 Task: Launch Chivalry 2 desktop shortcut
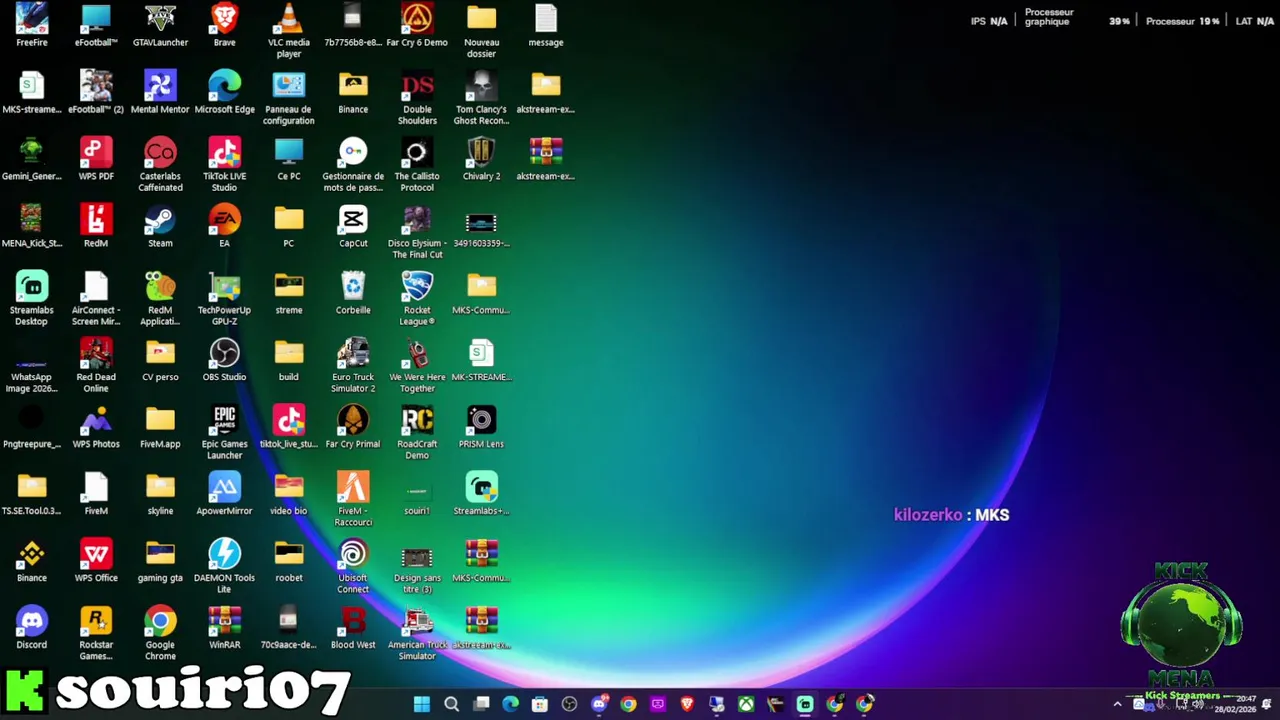pos(481,160)
